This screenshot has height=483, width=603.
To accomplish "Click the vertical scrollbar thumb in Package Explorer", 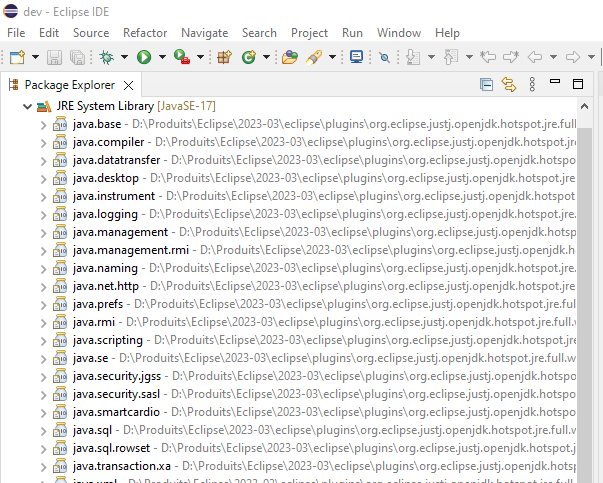I will point(585,305).
